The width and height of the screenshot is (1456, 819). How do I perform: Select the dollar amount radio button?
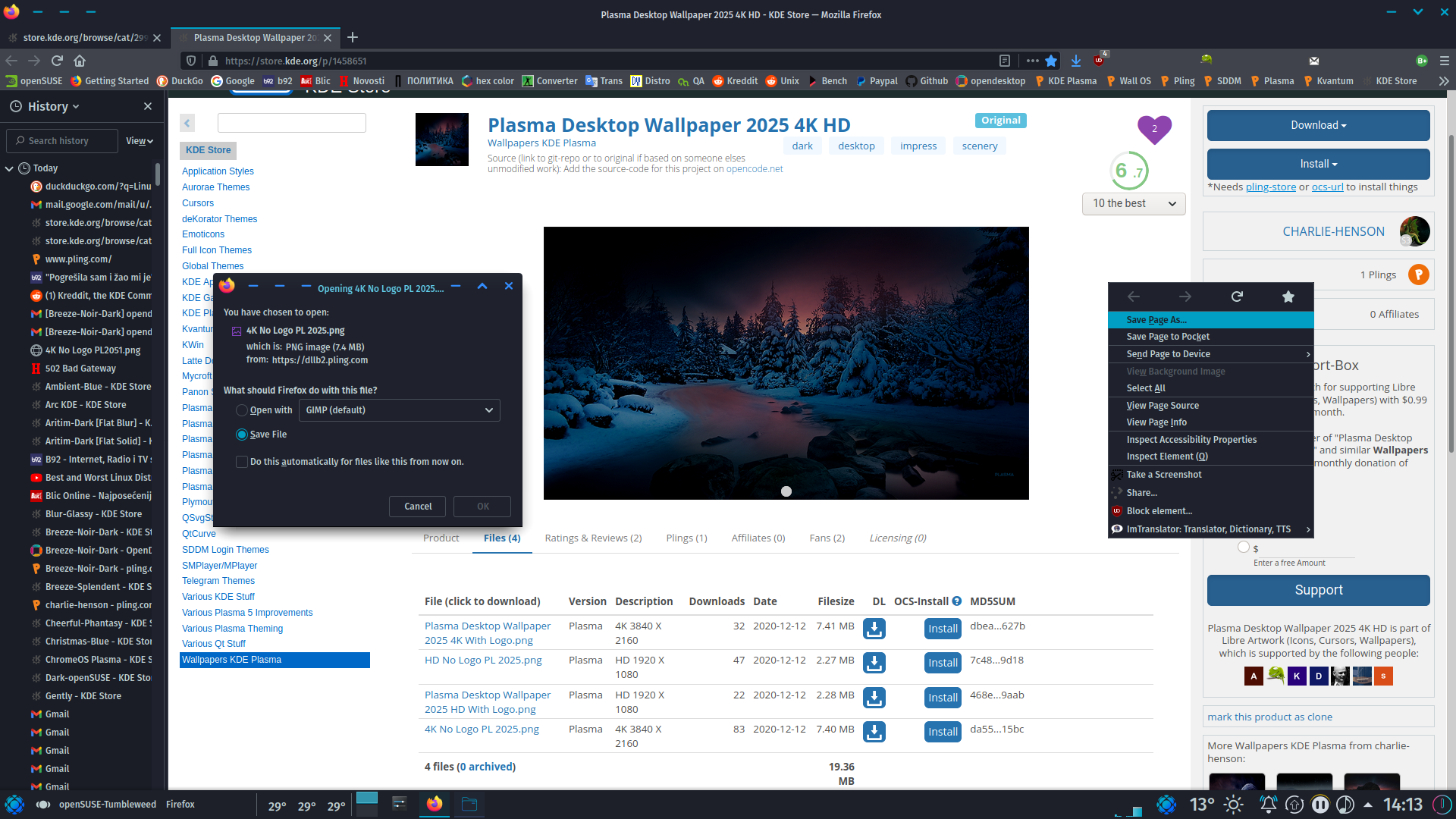pyautogui.click(x=1243, y=547)
